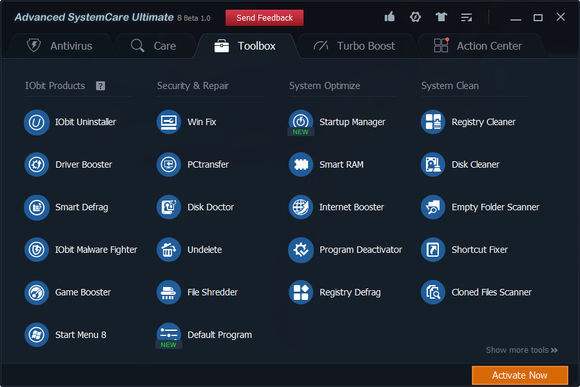
Task: Click the Registry Defrag icon
Action: coord(301,292)
